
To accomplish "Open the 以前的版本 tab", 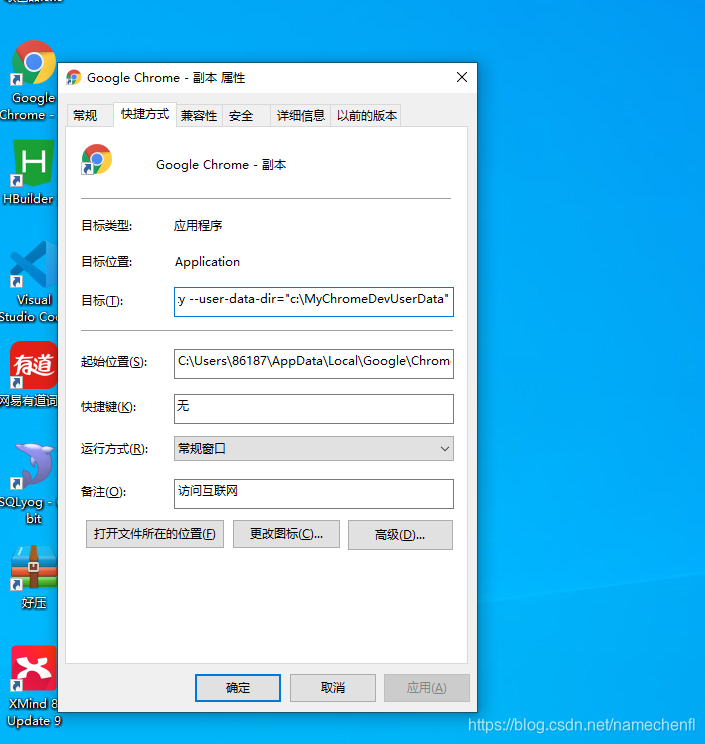I will (x=366, y=115).
